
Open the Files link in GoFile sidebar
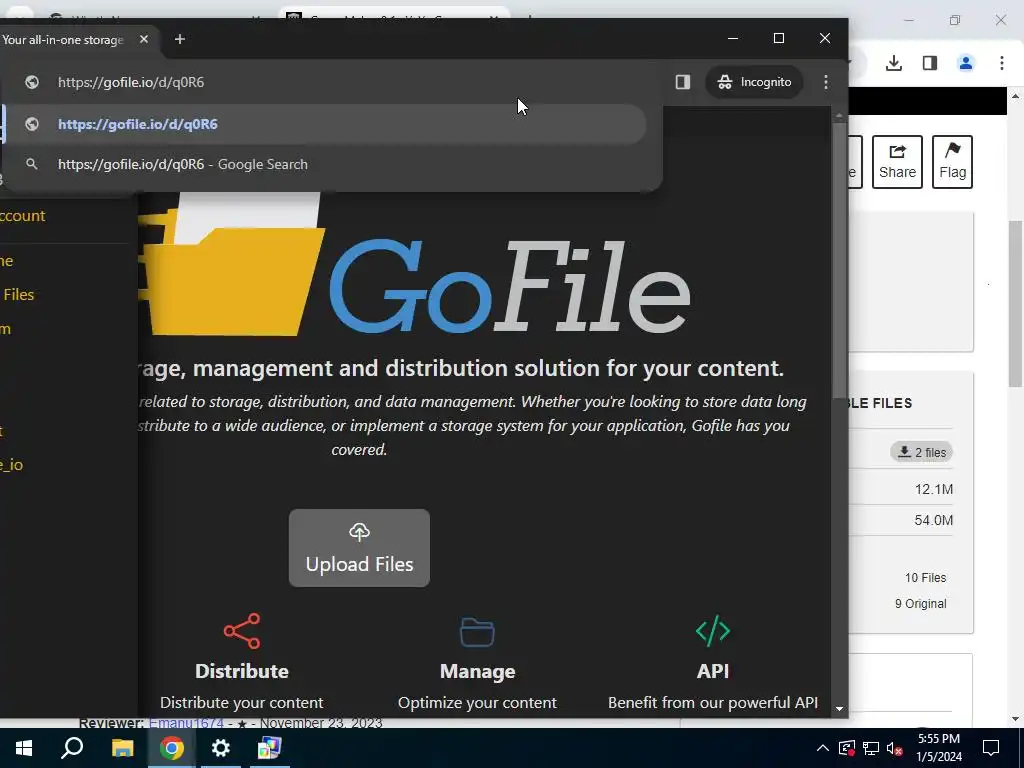pos(18,295)
